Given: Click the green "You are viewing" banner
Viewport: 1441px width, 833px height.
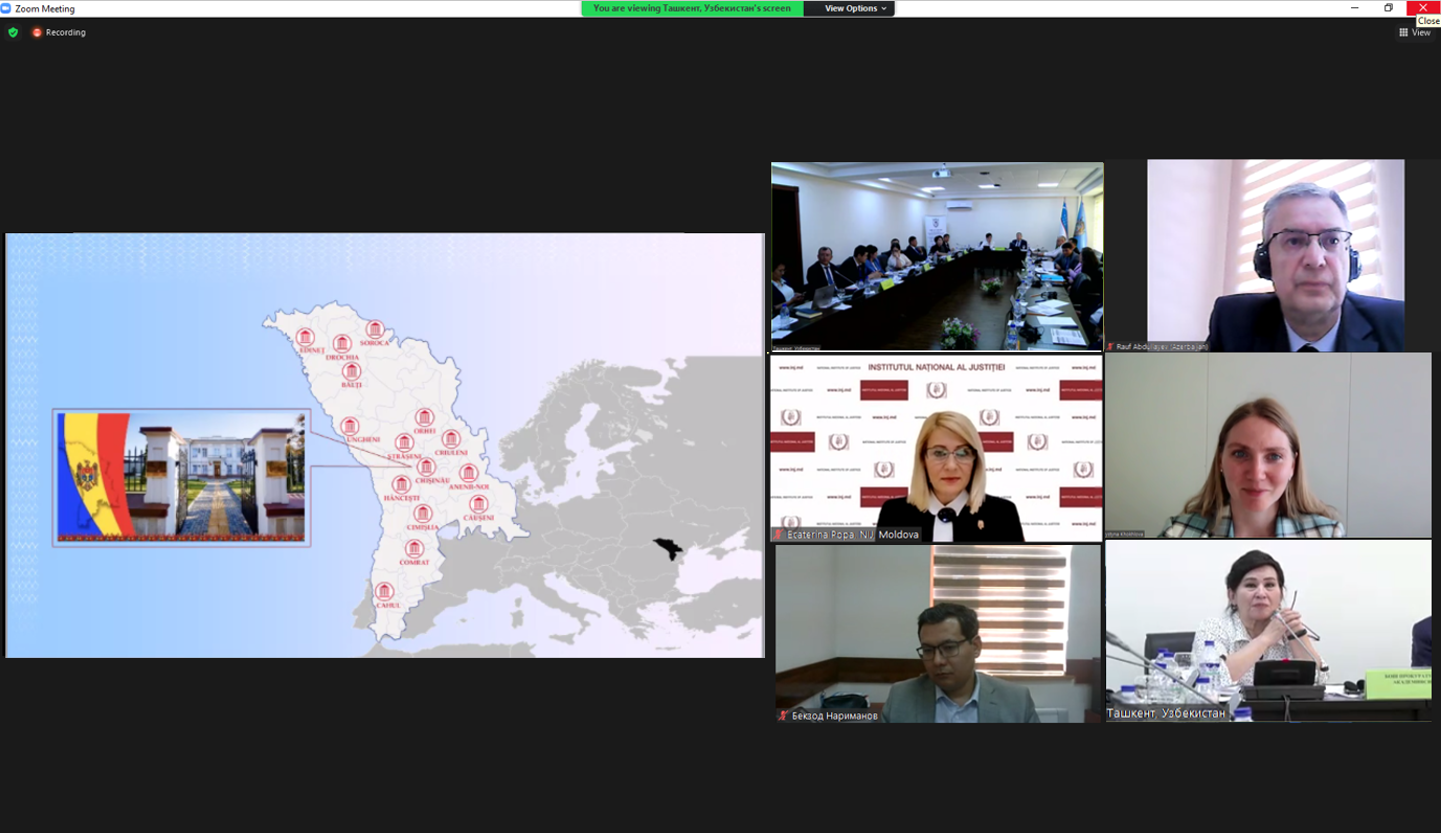Looking at the screenshot, I should pyautogui.click(x=692, y=8).
